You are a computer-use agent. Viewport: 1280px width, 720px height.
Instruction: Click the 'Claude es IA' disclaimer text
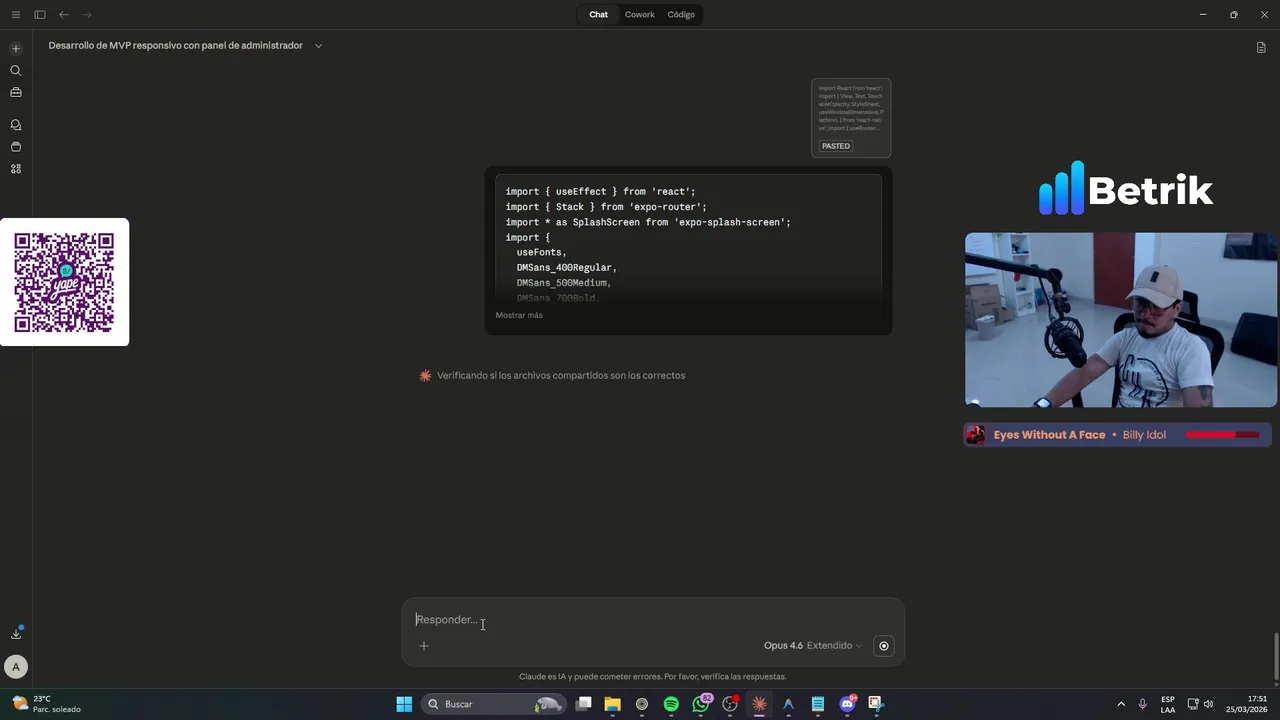[652, 677]
